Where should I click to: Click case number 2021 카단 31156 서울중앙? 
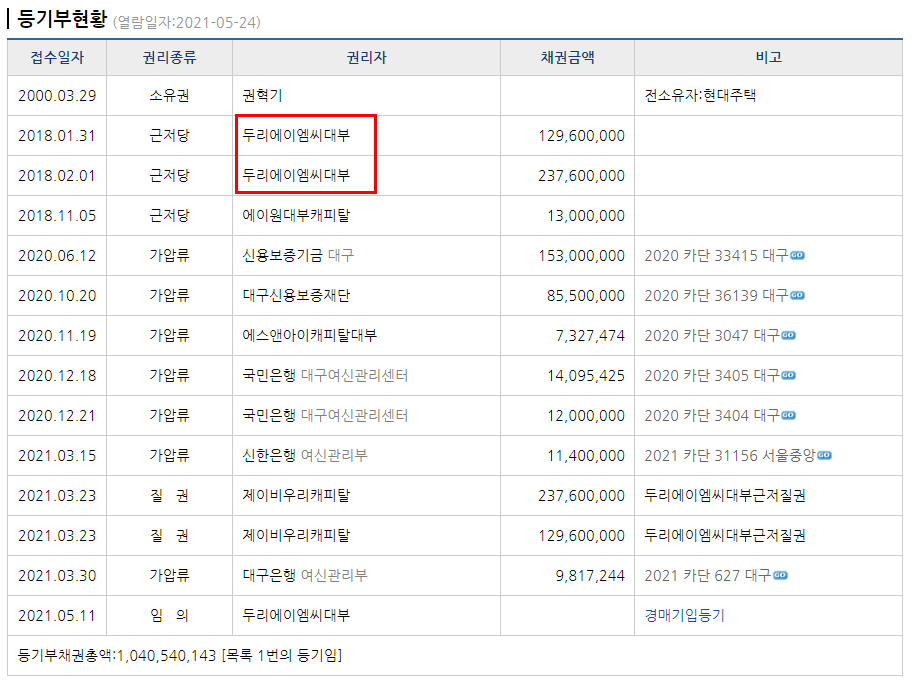coord(730,455)
